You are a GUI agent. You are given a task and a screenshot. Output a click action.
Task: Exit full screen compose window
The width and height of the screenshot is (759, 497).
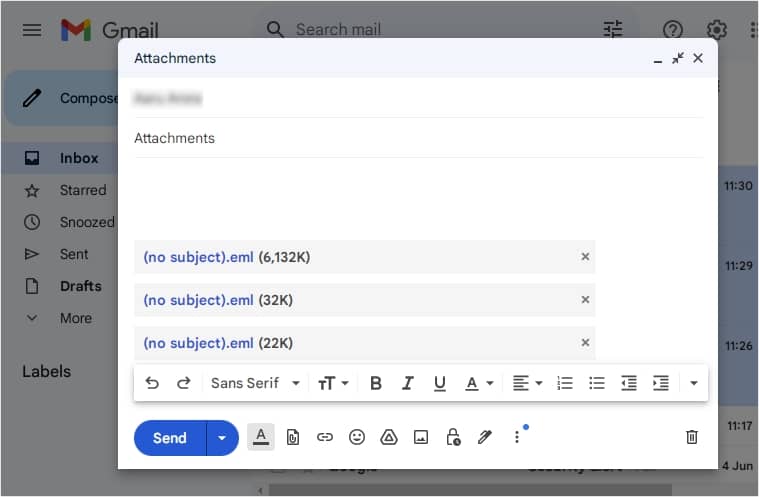click(x=678, y=59)
